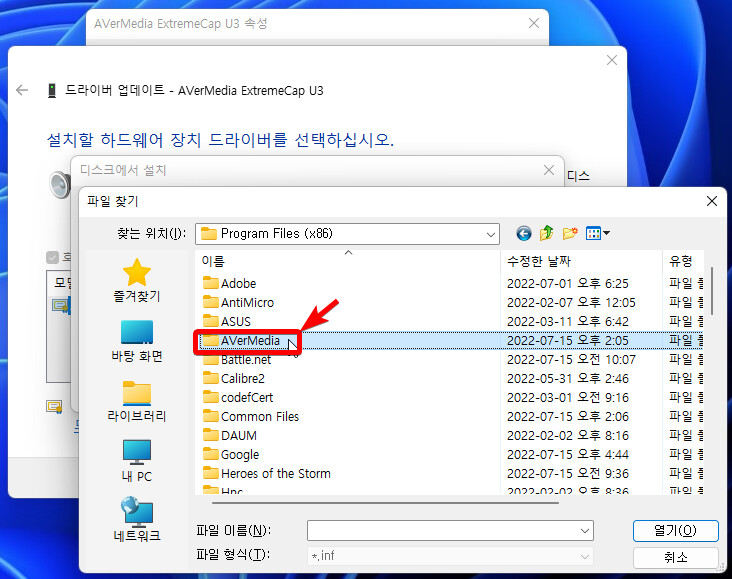Open This PC (내 PC) location
Screen dimensions: 732x579
pyautogui.click(x=137, y=461)
